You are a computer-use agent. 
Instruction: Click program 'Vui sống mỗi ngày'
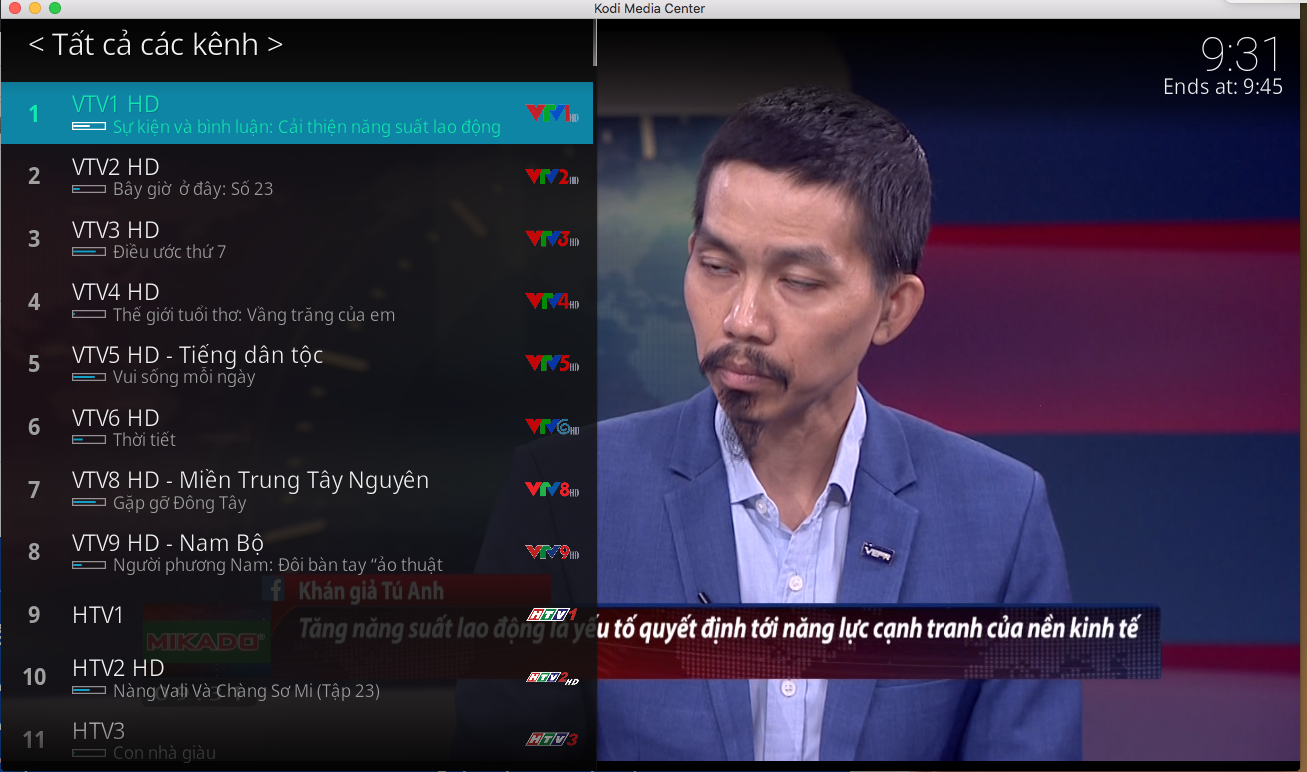click(x=184, y=377)
